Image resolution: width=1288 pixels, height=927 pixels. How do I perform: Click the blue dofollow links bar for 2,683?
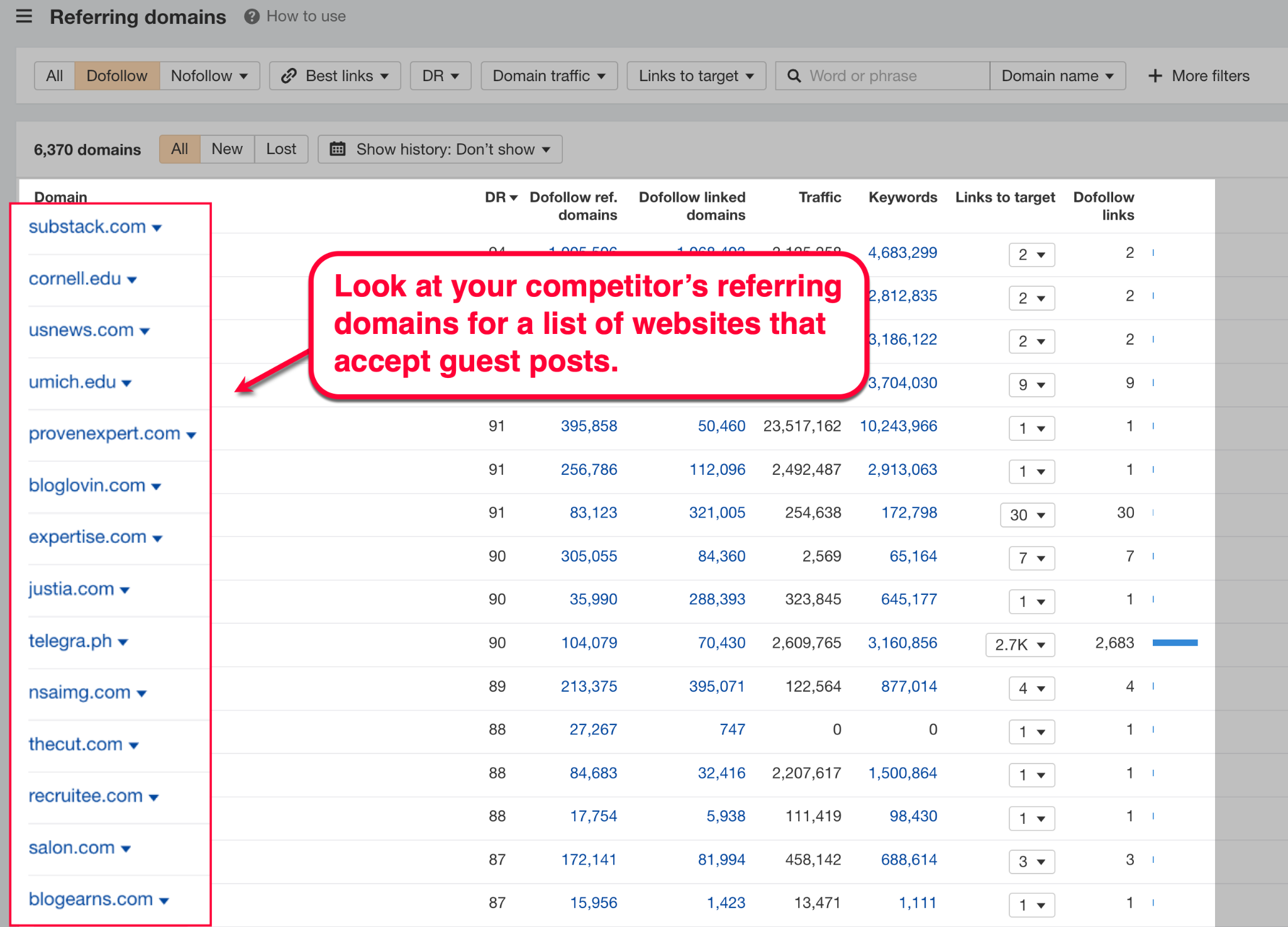pyautogui.click(x=1175, y=643)
